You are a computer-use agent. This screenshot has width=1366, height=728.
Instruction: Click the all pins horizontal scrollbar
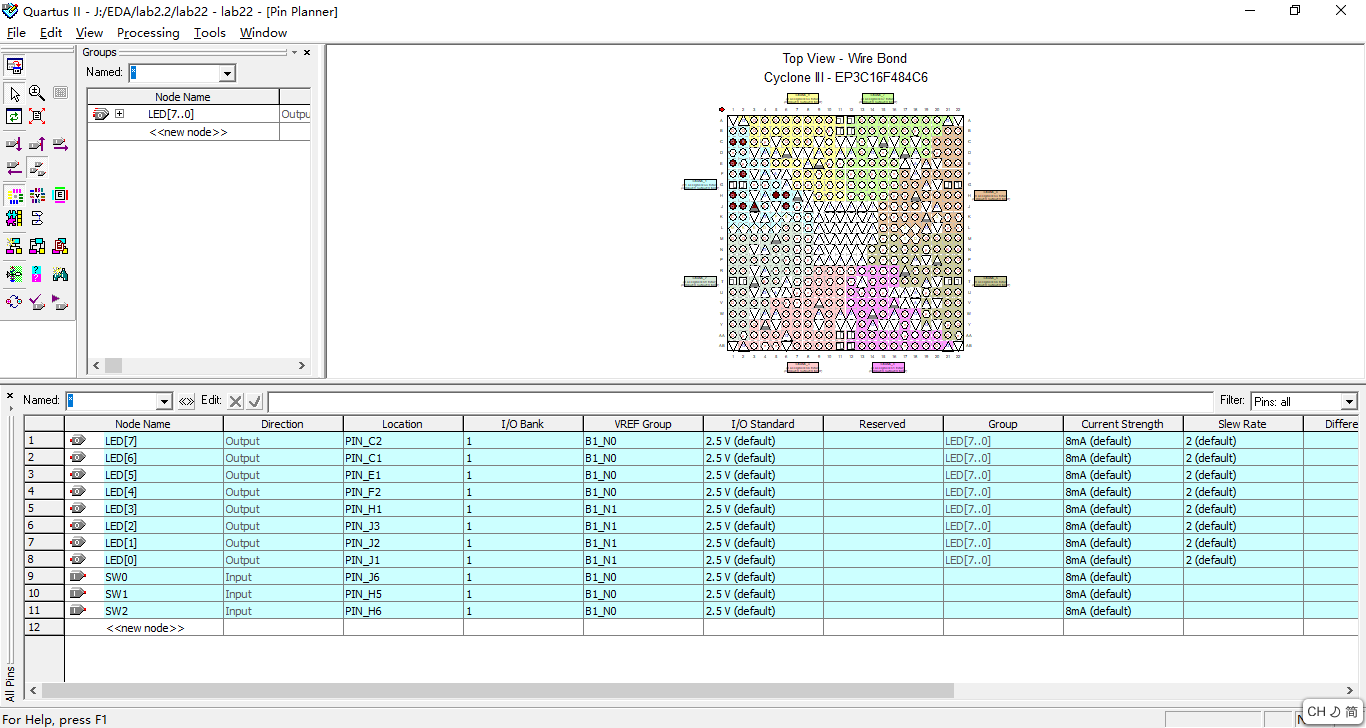pyautogui.click(x=497, y=690)
